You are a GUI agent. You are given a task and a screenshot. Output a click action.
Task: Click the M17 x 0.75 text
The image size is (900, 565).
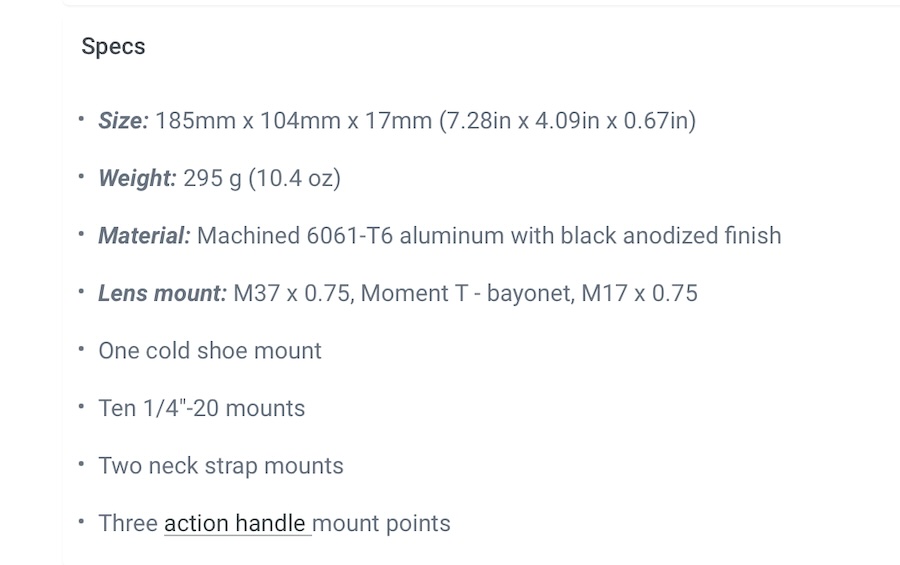pos(639,293)
